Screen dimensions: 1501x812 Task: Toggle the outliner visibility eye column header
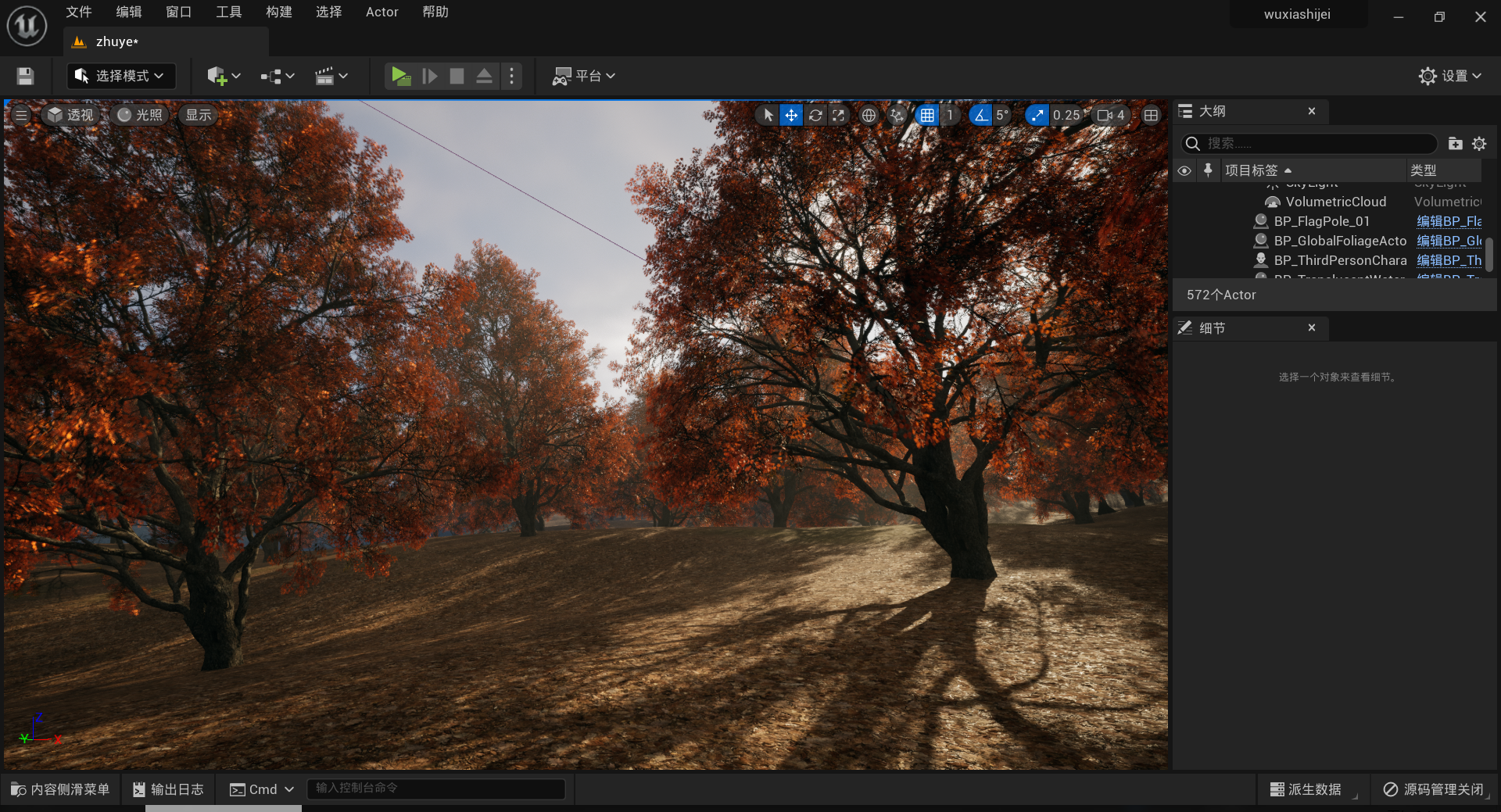coord(1184,170)
